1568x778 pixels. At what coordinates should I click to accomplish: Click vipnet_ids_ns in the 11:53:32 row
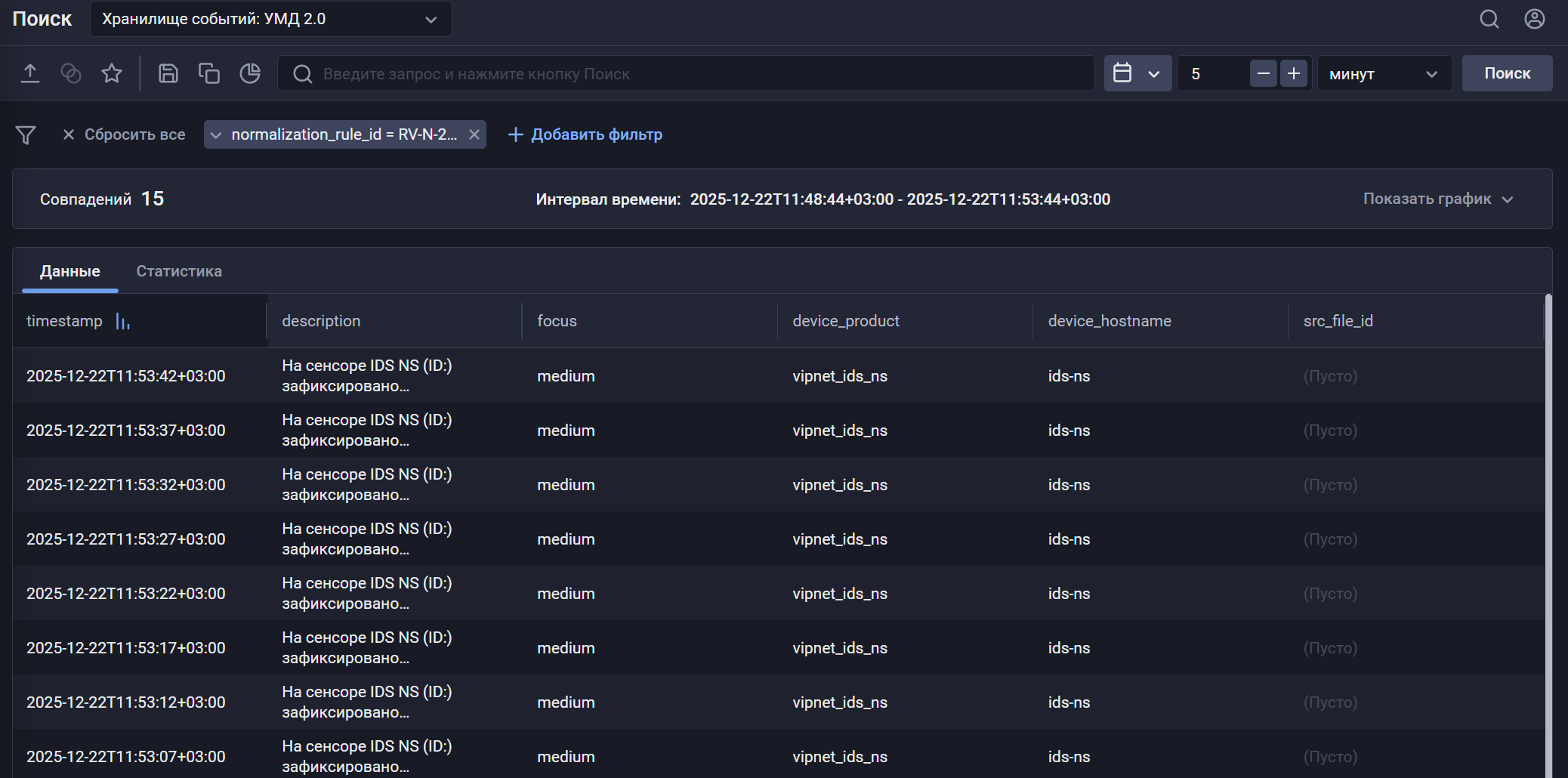tap(840, 485)
